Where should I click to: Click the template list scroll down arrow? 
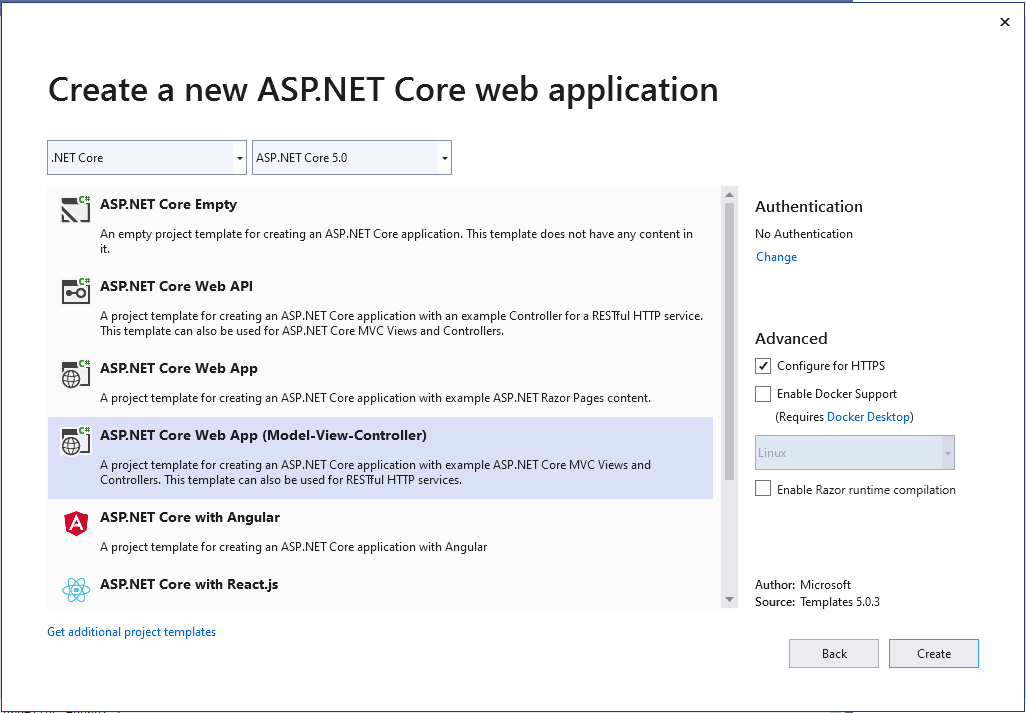(730, 599)
